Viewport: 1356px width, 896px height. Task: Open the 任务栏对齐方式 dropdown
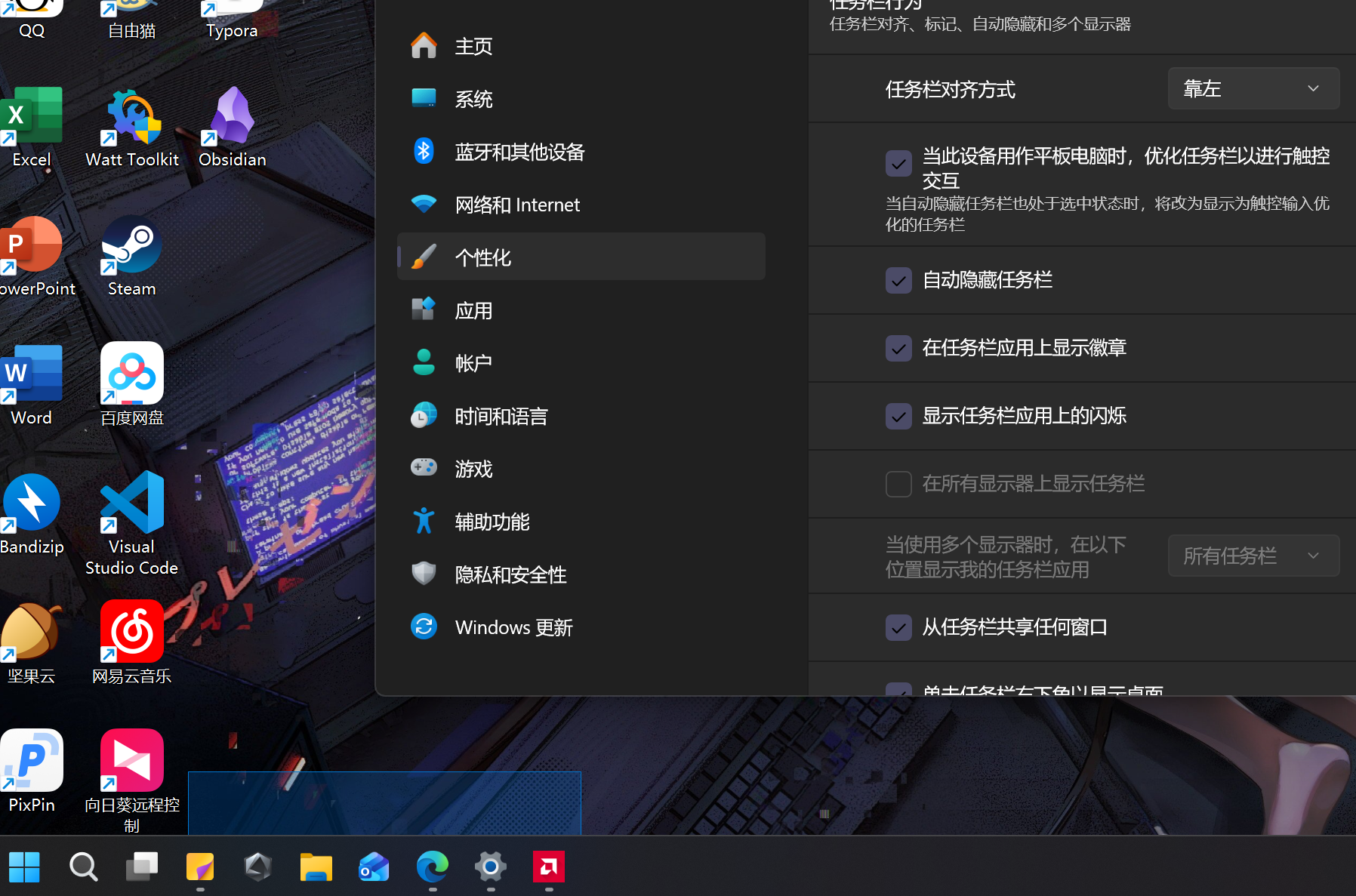(x=1253, y=88)
